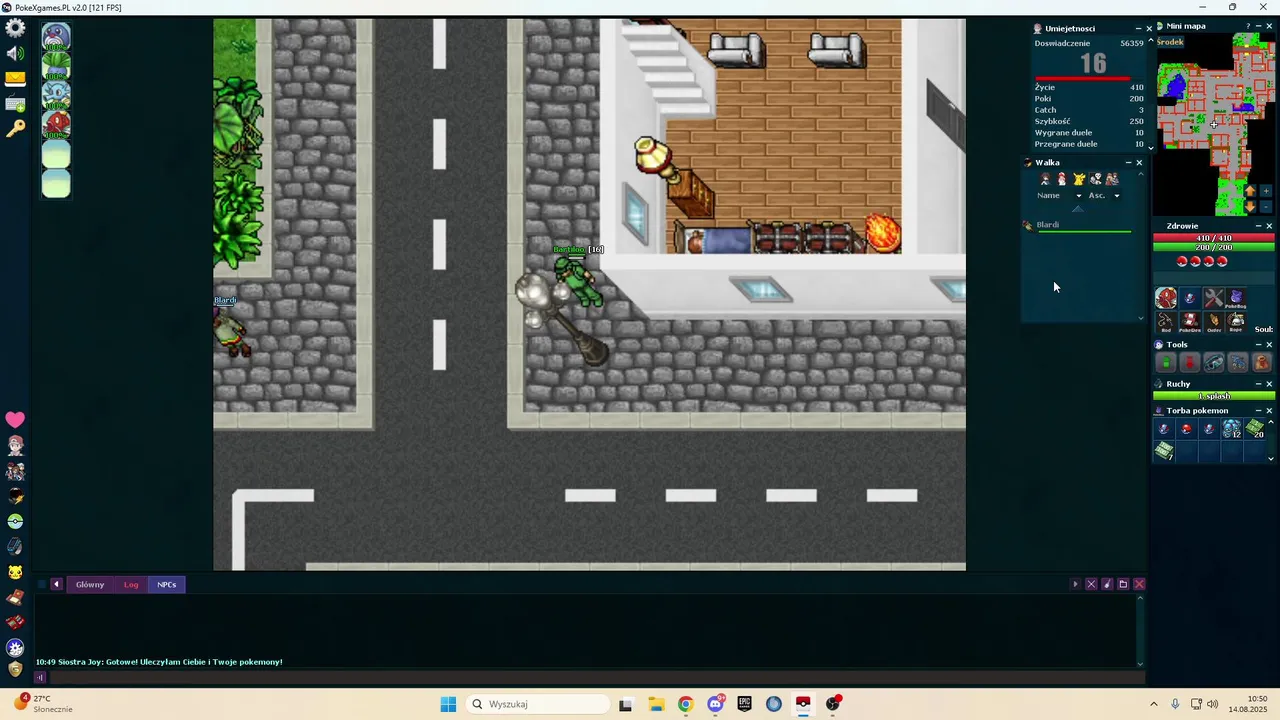Screen dimensions: 1280x720
Task: Mute game sound with speaker icon
Action: 15,54
